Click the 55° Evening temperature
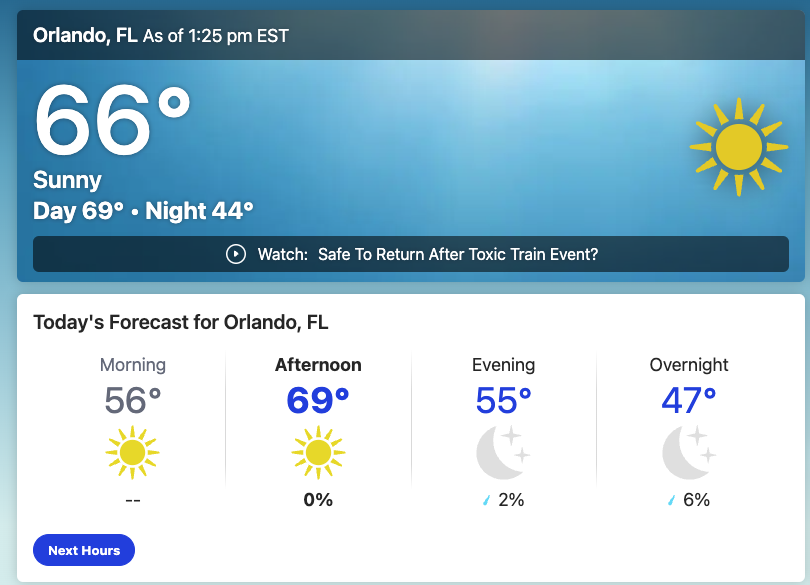Image resolution: width=810 pixels, height=585 pixels. pos(503,401)
